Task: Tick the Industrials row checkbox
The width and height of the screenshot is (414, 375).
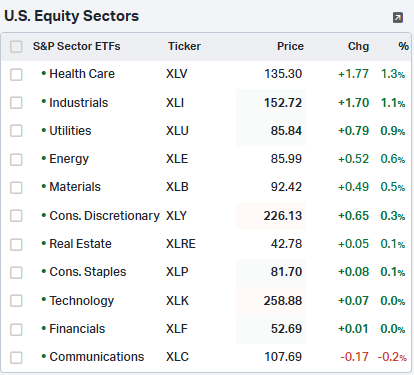Action: click(16, 103)
